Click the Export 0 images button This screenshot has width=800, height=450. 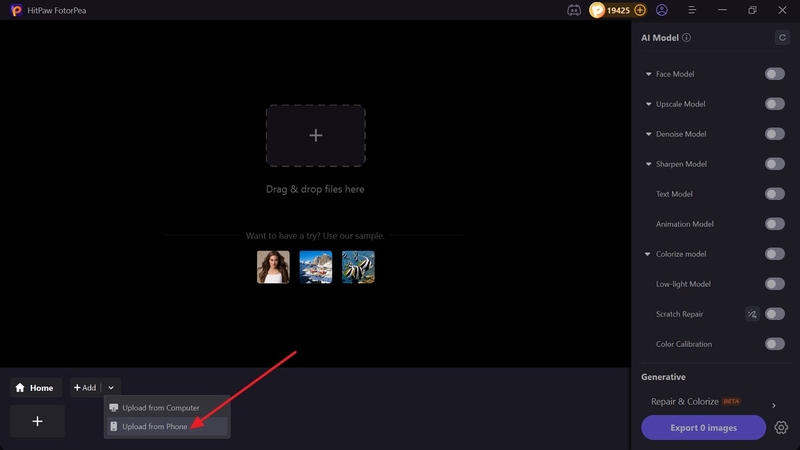pos(704,428)
